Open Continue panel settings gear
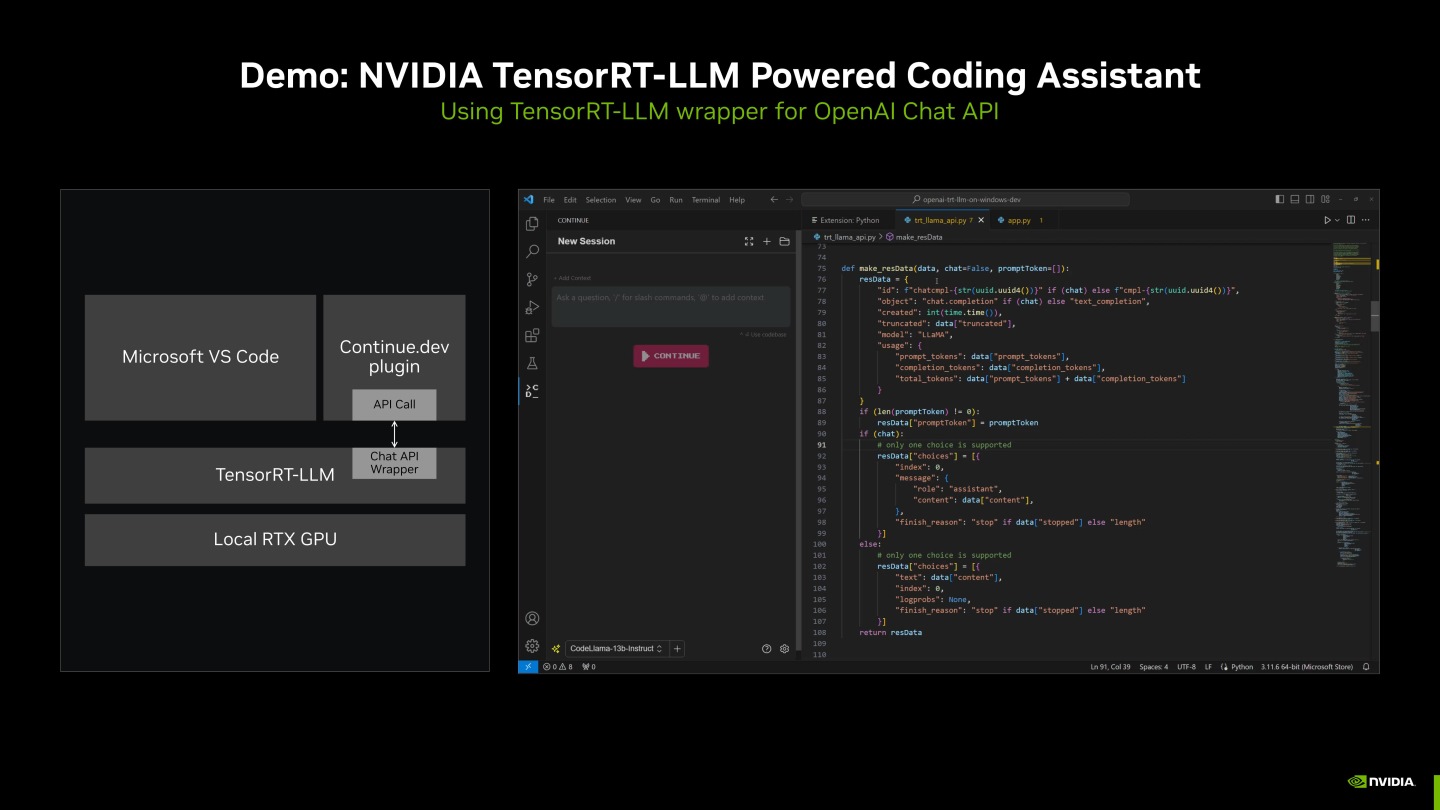Screen dimensions: 1440x810 coord(784,649)
